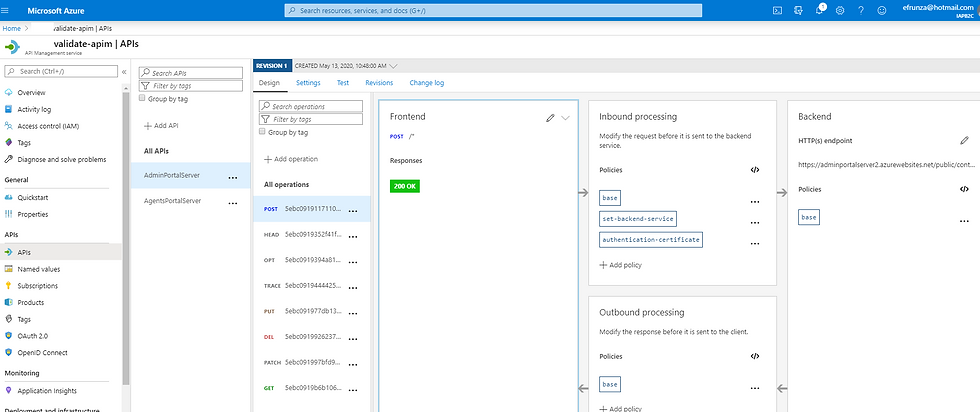The height and width of the screenshot is (412, 980).
Task: Open the authentication-certificate policy
Action: (651, 239)
